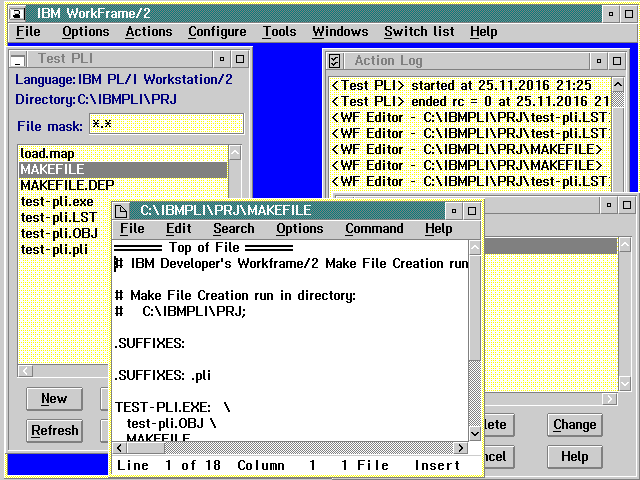Open the IBM WorkFrame/2 system menu icon
This screenshot has width=640, height=480.
pyautogui.click(x=17, y=14)
